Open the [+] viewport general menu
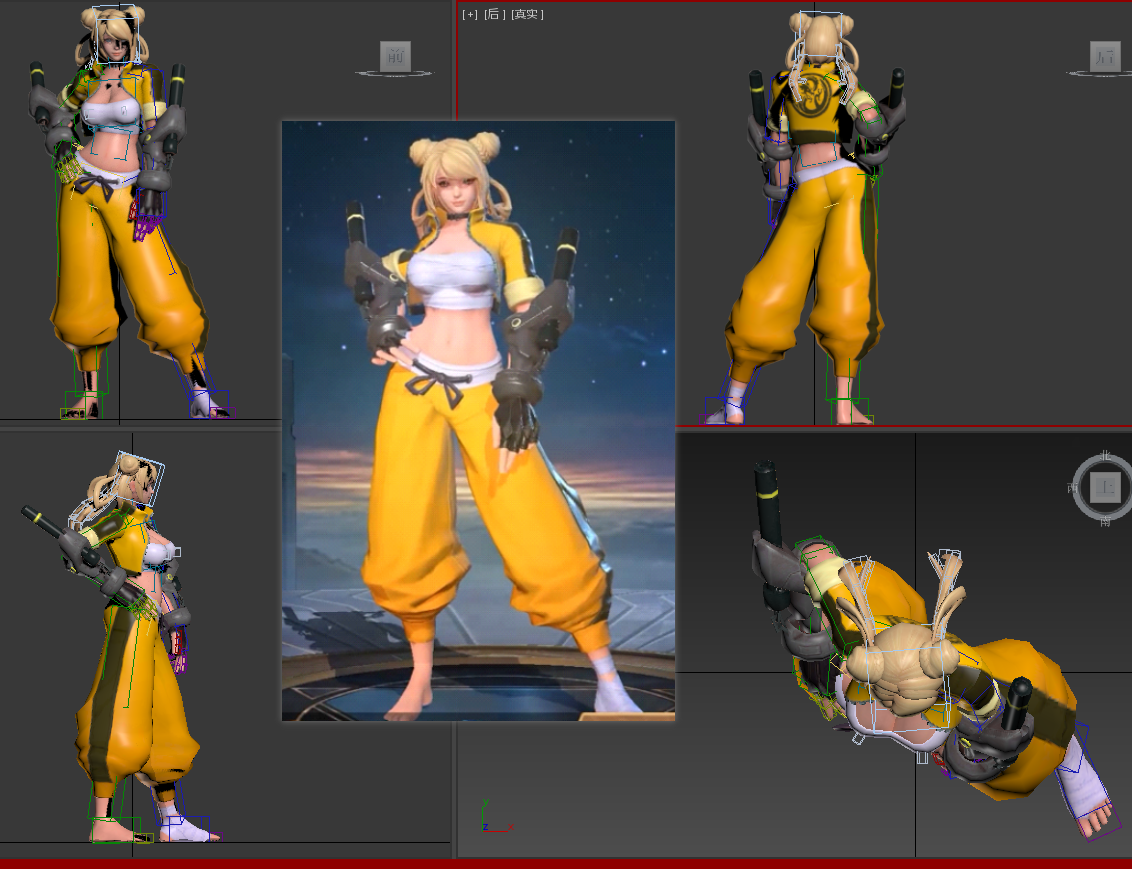Viewport: 1132px width, 869px height. (x=470, y=15)
